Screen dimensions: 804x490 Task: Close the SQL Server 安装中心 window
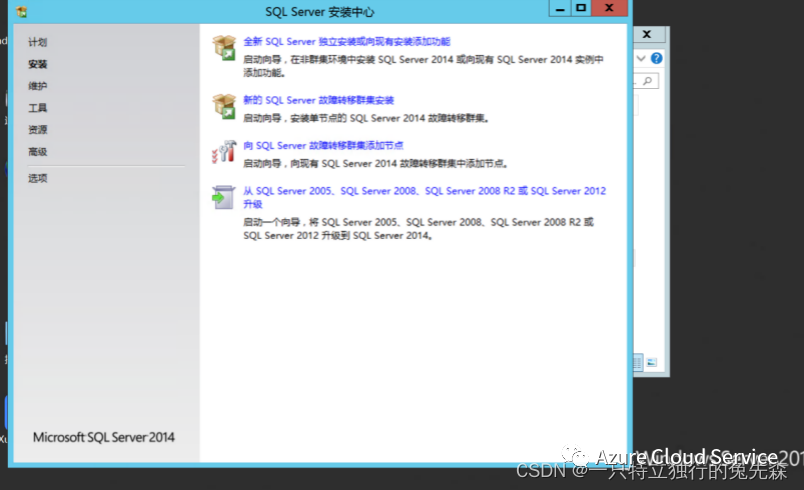609,8
